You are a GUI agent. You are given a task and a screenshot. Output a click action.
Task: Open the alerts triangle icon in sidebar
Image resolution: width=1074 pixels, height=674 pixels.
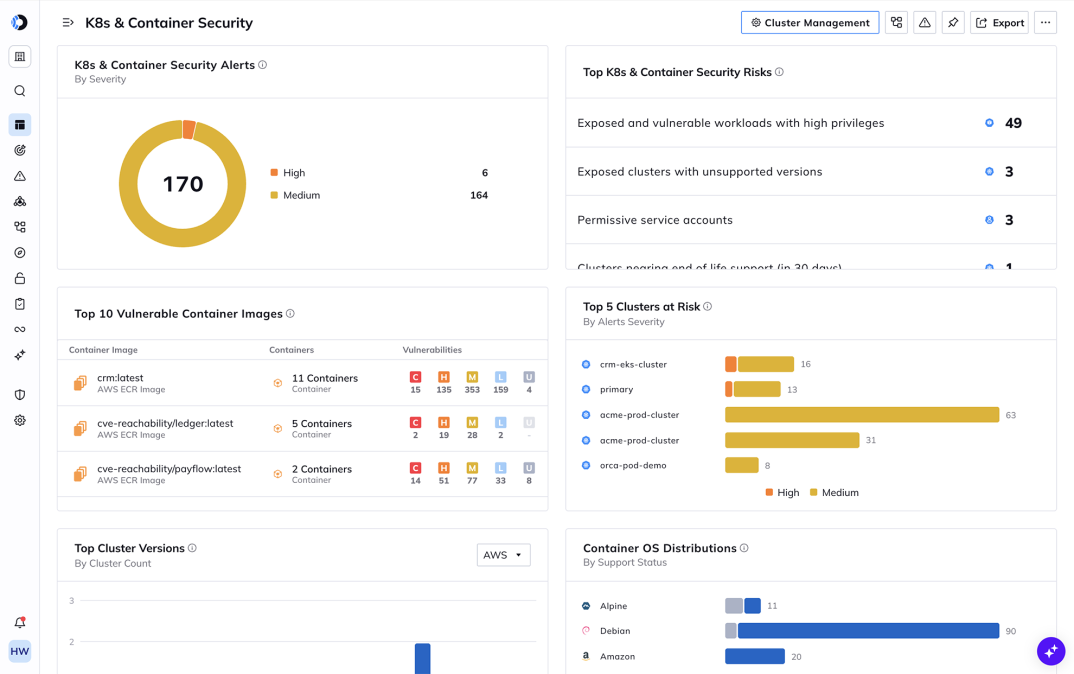click(x=20, y=176)
